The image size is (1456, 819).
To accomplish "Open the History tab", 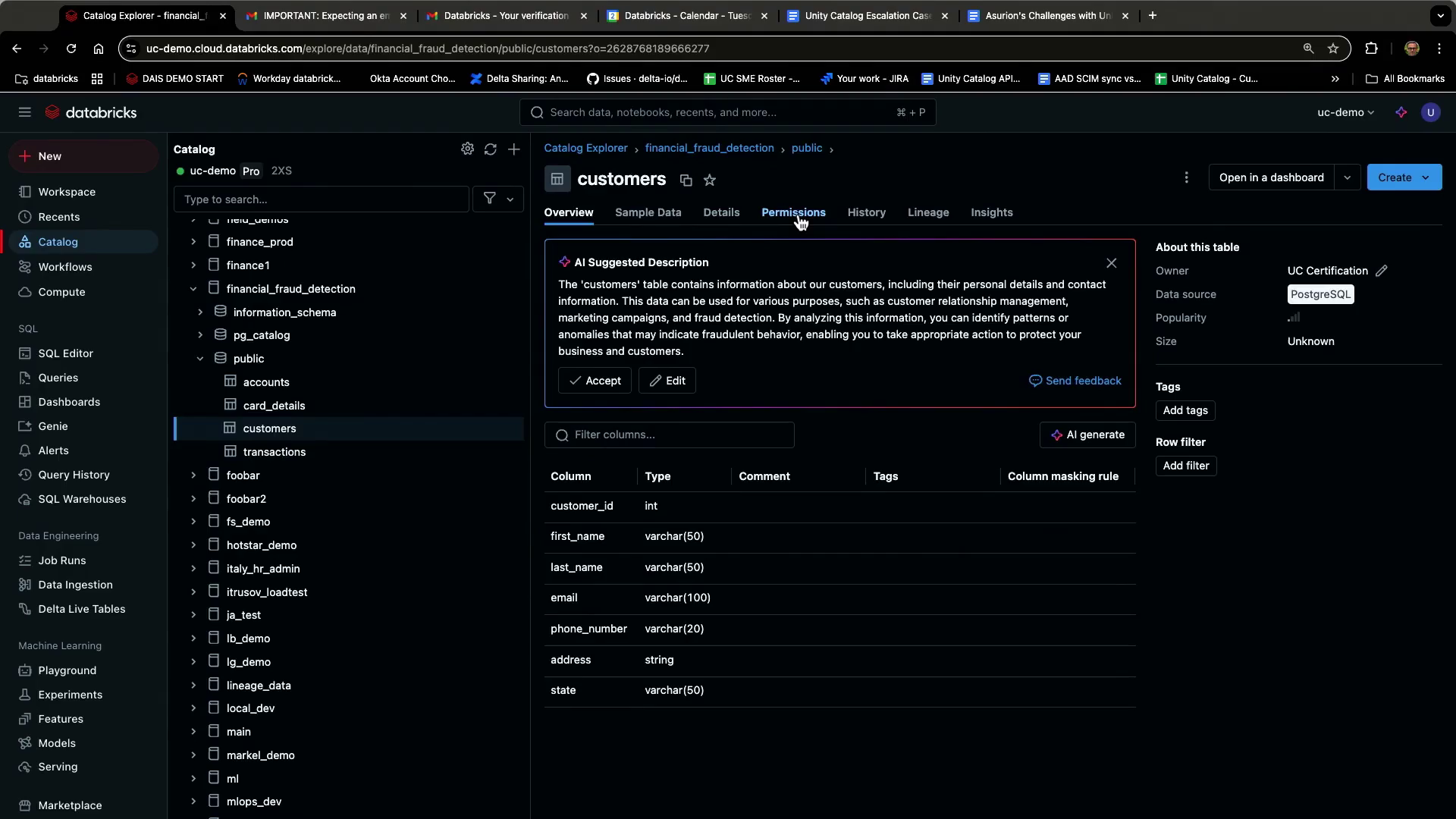I will click(867, 212).
